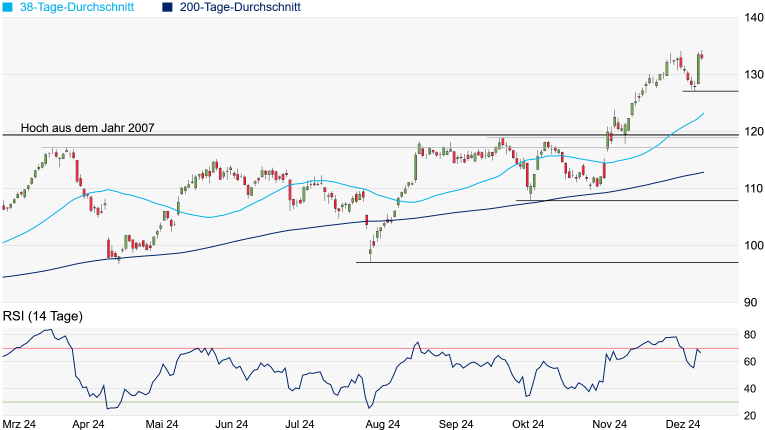Select the 110 price axis label
765x430 pixels.
coord(752,189)
